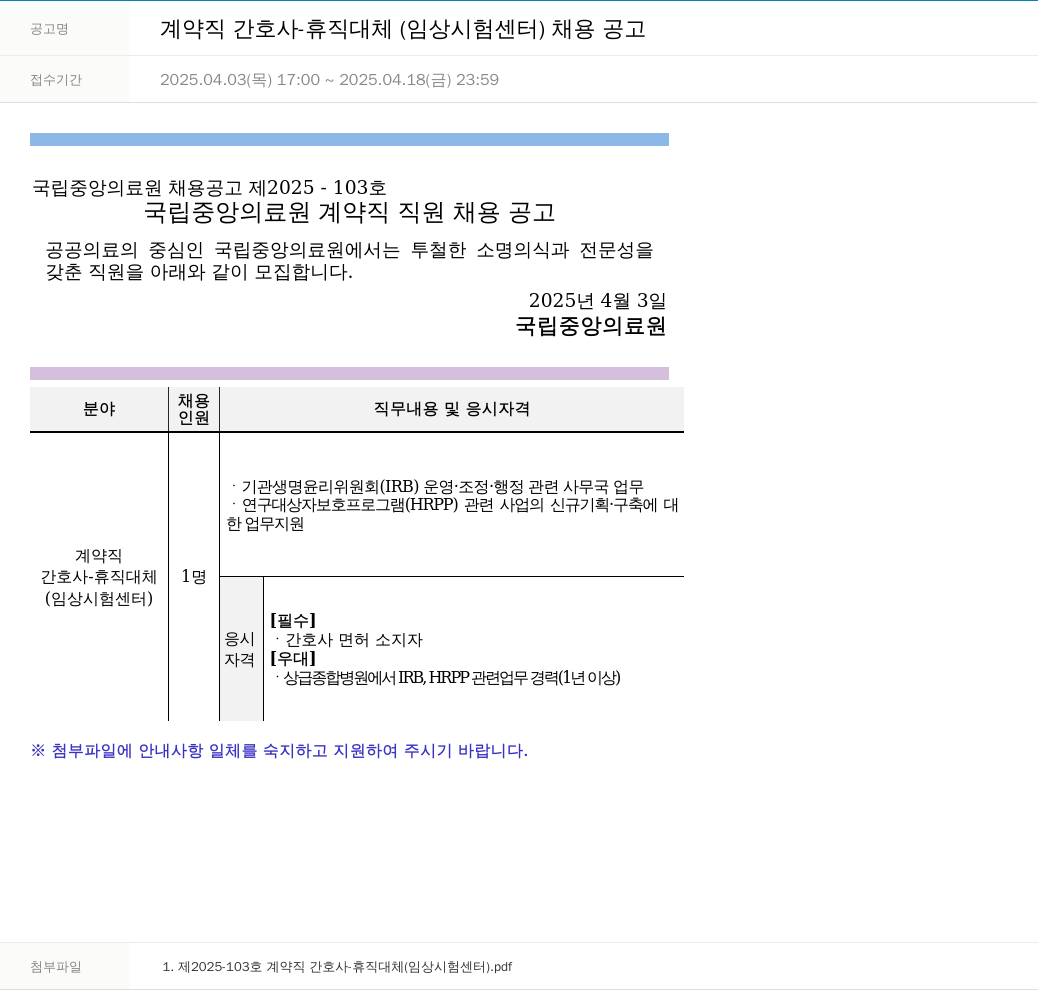1038x991 pixels.
Task: Click the 응시 자격 cell
Action: tap(240, 649)
